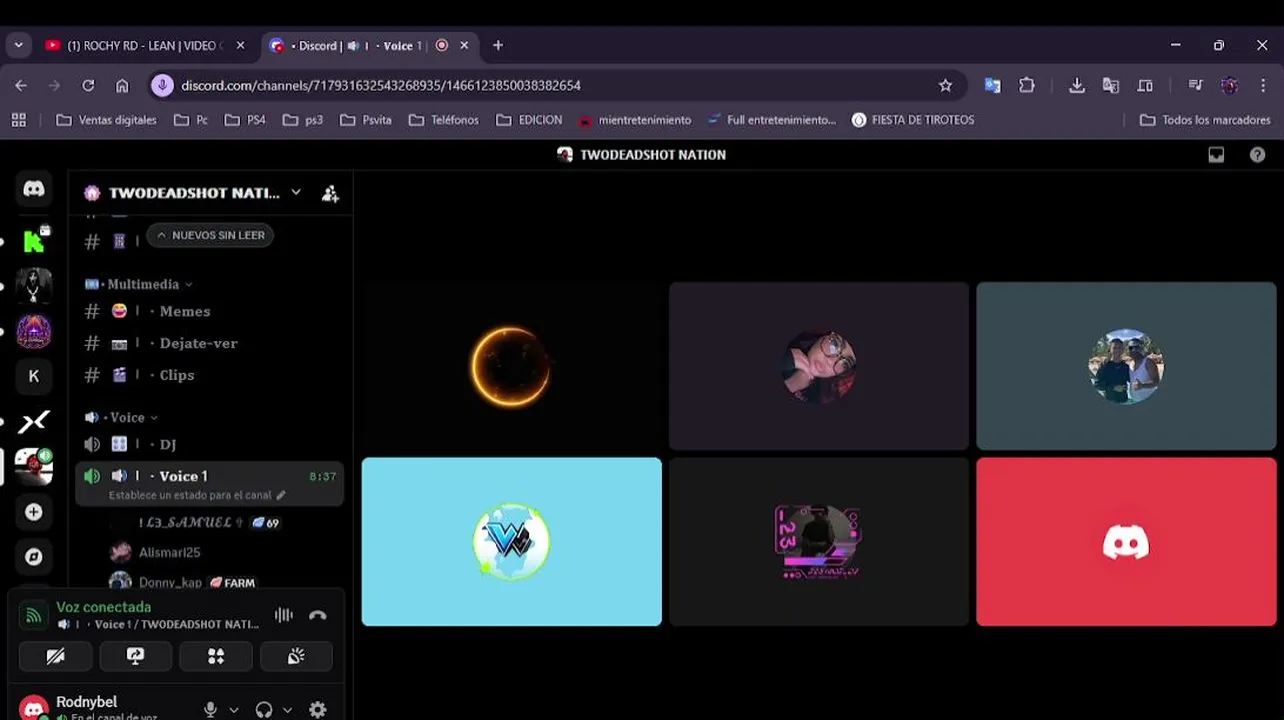Click the invite people icon beside server name

[330, 193]
